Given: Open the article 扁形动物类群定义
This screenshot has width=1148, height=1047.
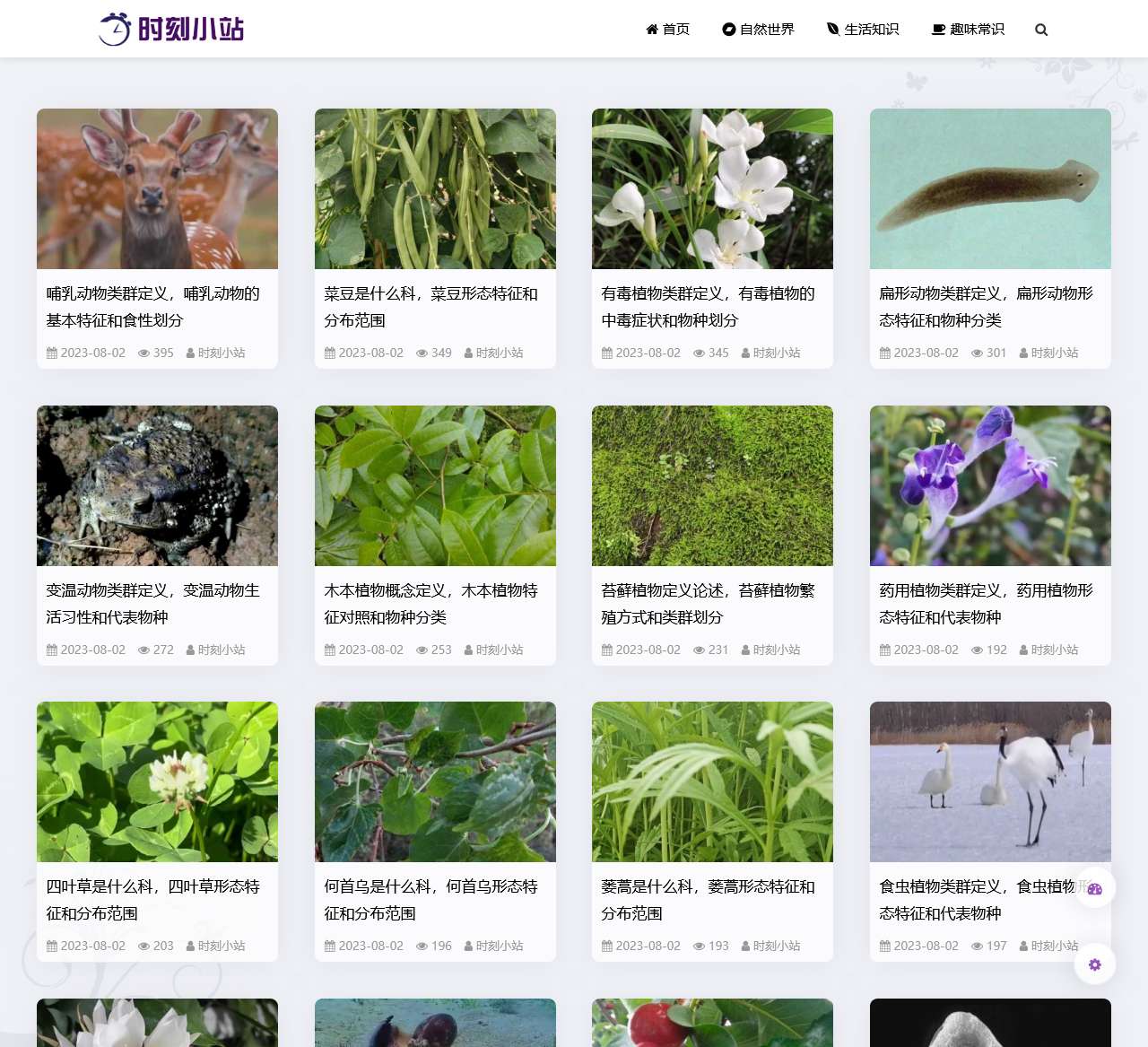Looking at the screenshot, I should coord(987,307).
